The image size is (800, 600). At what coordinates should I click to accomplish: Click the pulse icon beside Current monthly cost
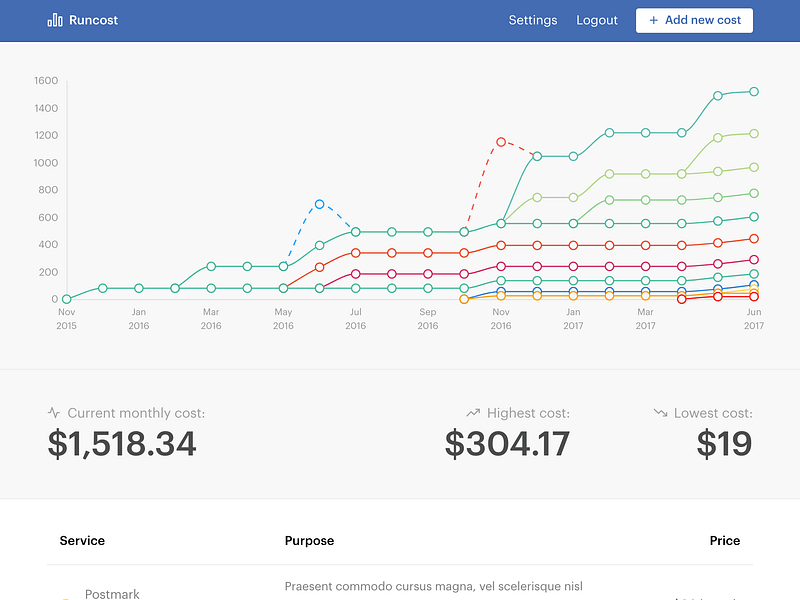[54, 412]
